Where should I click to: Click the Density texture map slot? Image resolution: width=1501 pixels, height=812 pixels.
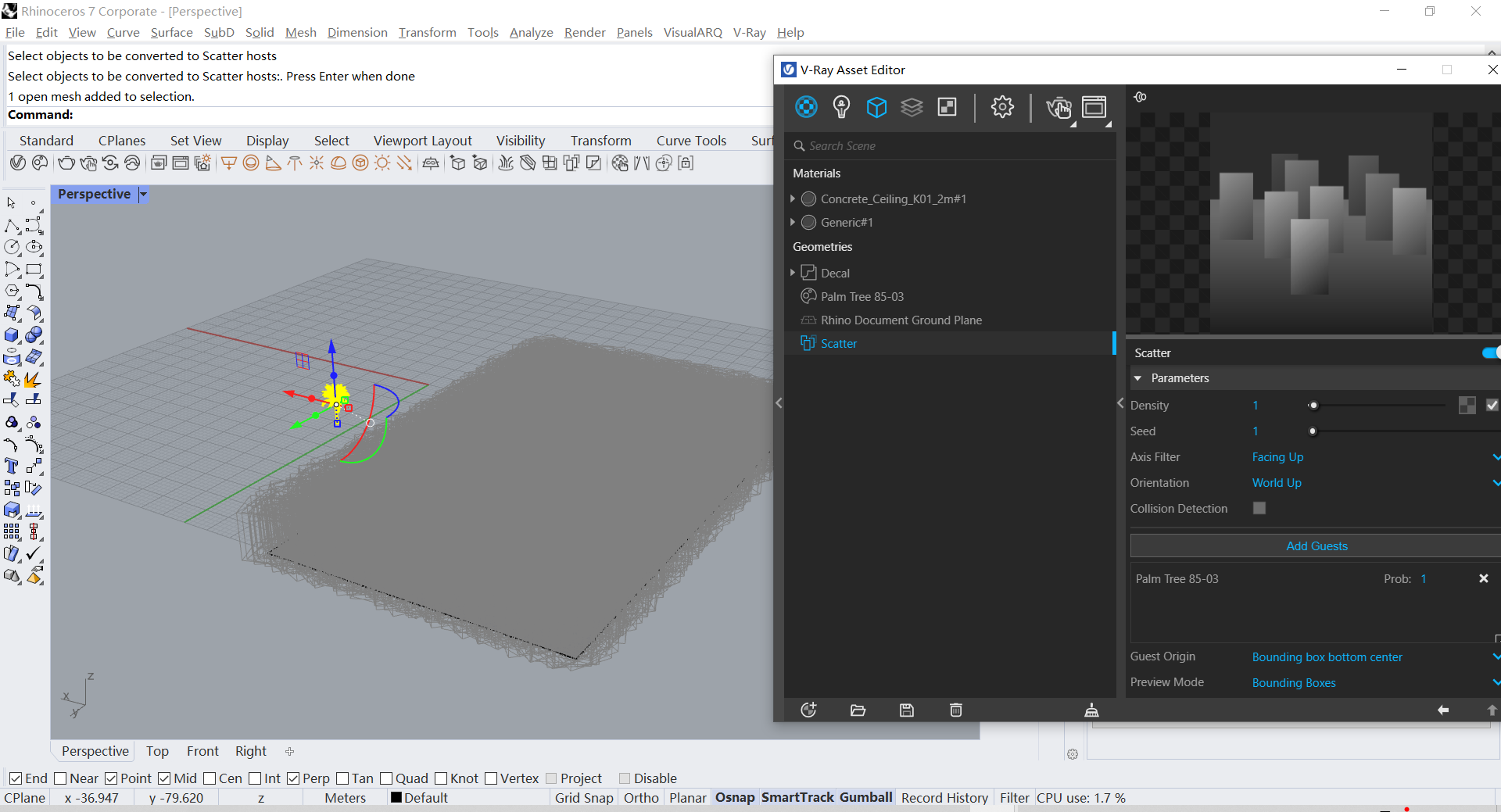(x=1467, y=405)
